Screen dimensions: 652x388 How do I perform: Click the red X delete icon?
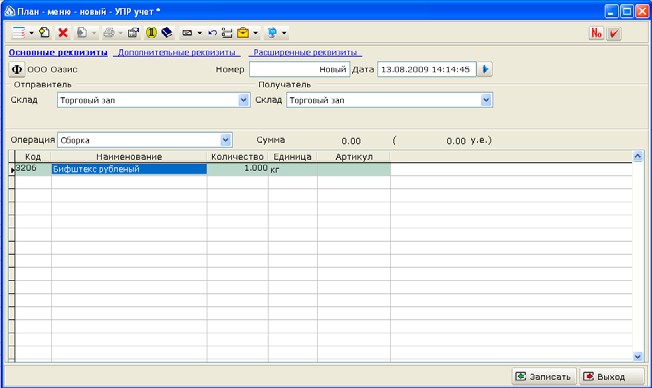click(63, 32)
